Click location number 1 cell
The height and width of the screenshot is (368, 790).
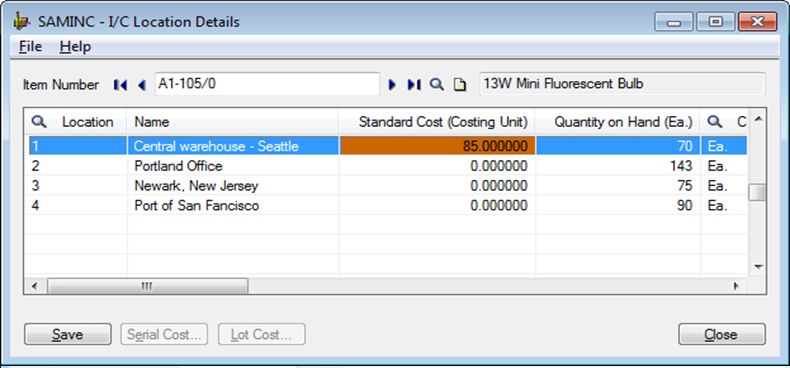tap(77, 146)
